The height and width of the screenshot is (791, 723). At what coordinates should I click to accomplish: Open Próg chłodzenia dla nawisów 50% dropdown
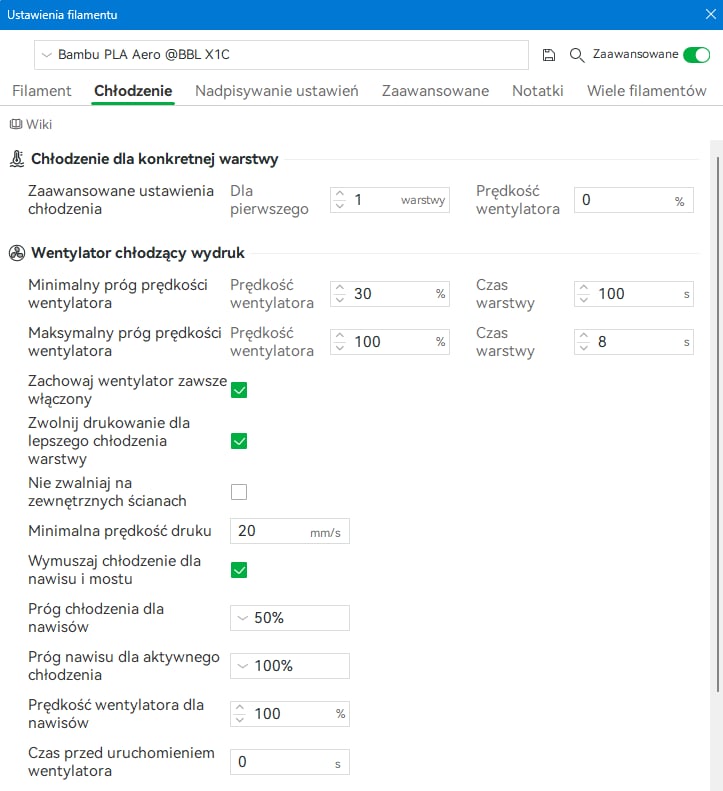point(290,618)
